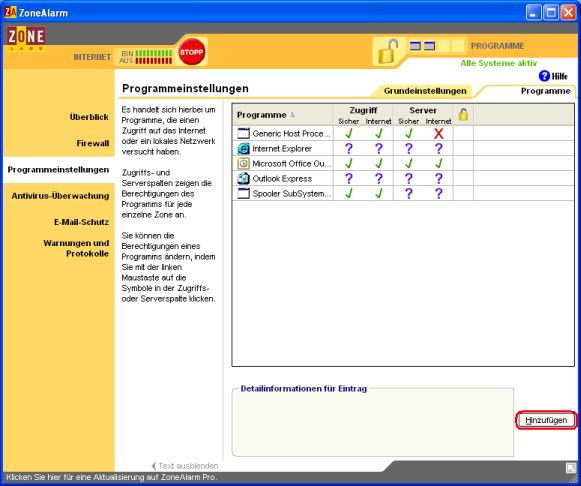Click the Detailinformationen für Eintrag box
The height and width of the screenshot is (486, 581).
click(x=373, y=422)
